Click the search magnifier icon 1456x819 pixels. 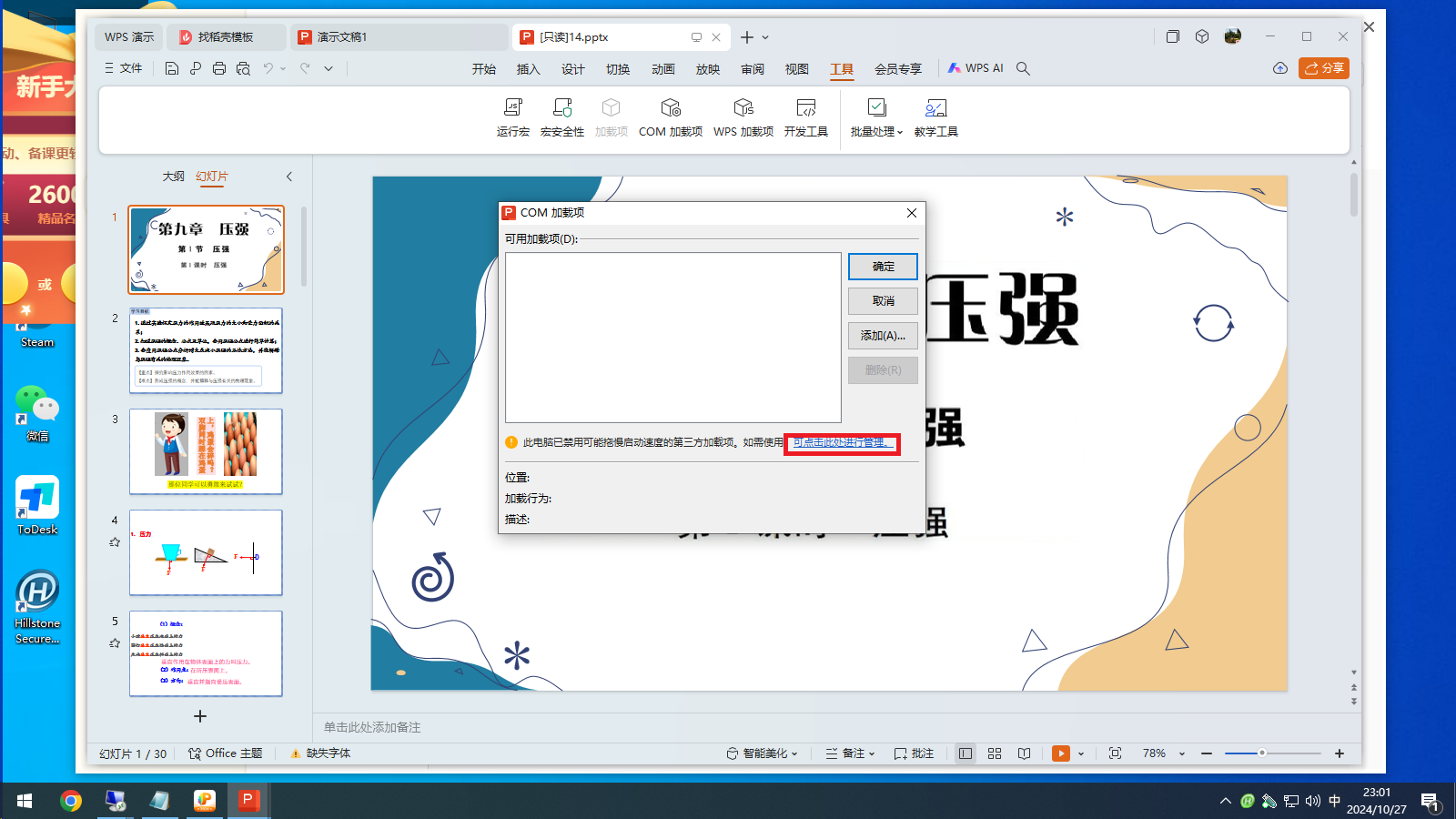pyautogui.click(x=1023, y=68)
